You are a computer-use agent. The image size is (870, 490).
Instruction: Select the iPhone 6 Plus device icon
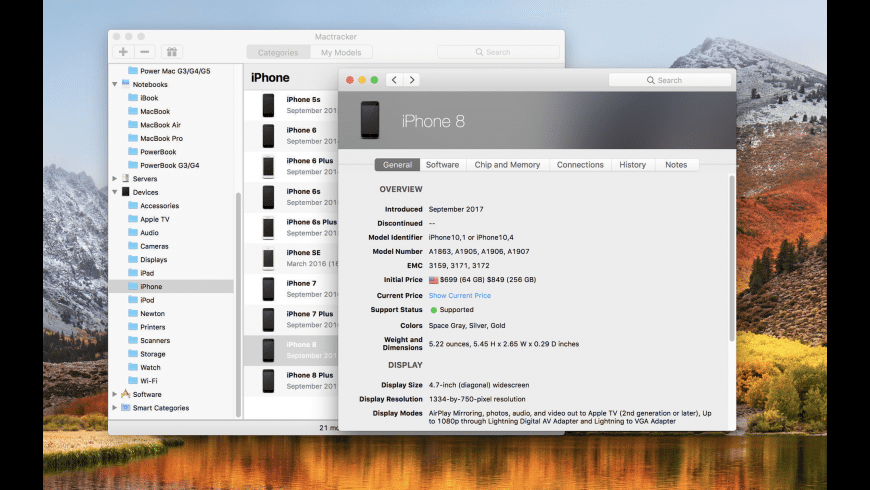click(x=269, y=166)
